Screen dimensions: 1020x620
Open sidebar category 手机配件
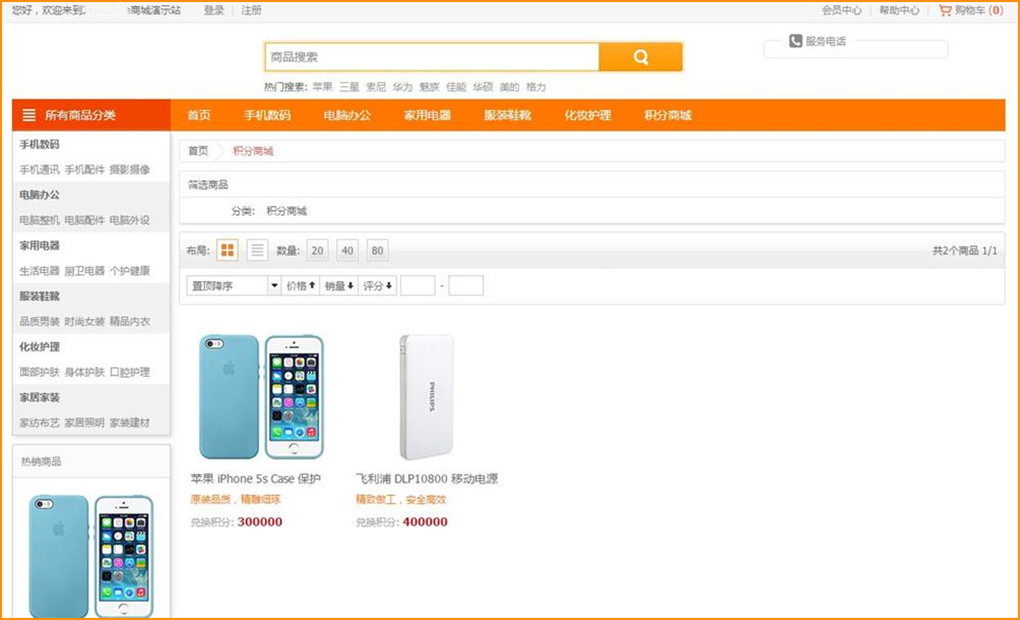pyautogui.click(x=85, y=170)
